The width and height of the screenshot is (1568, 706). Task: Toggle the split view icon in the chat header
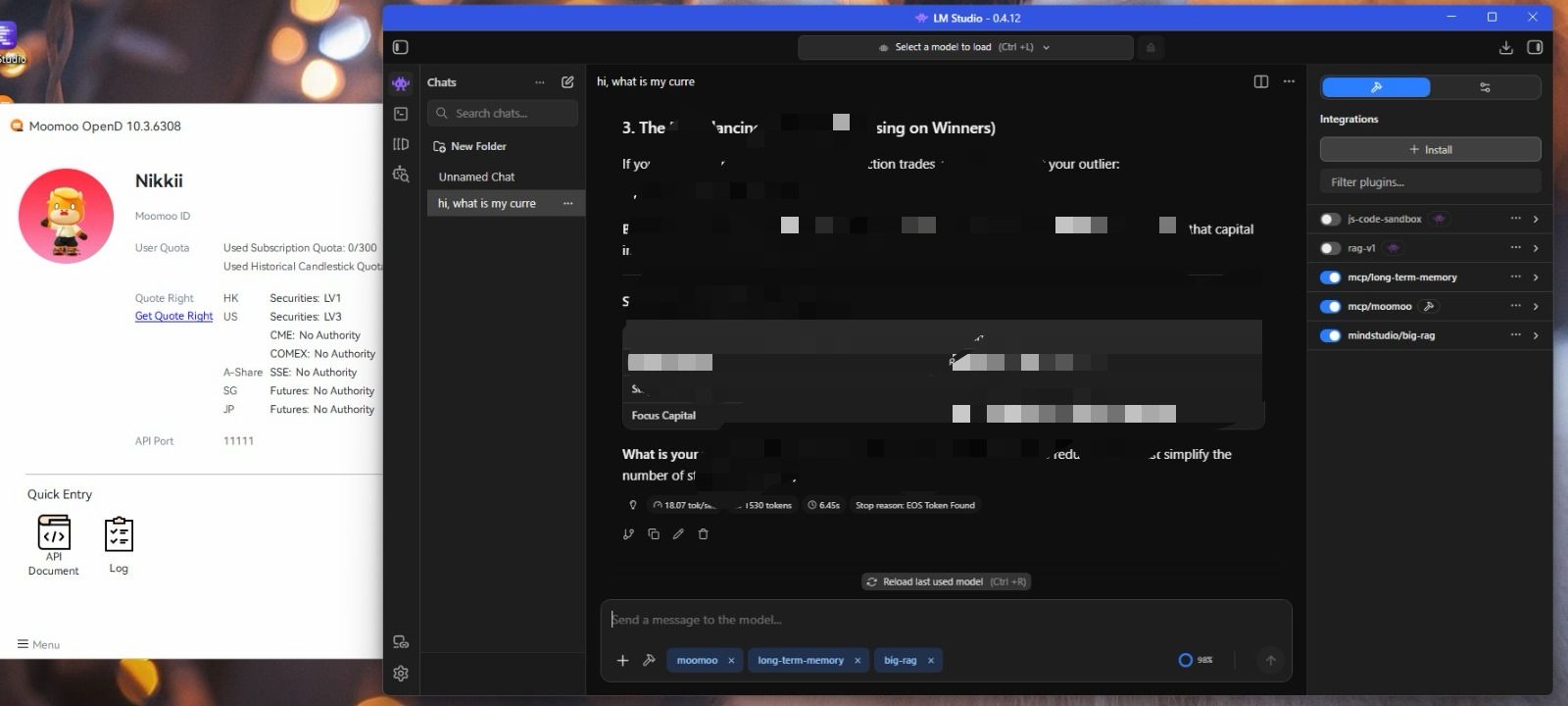1261,81
